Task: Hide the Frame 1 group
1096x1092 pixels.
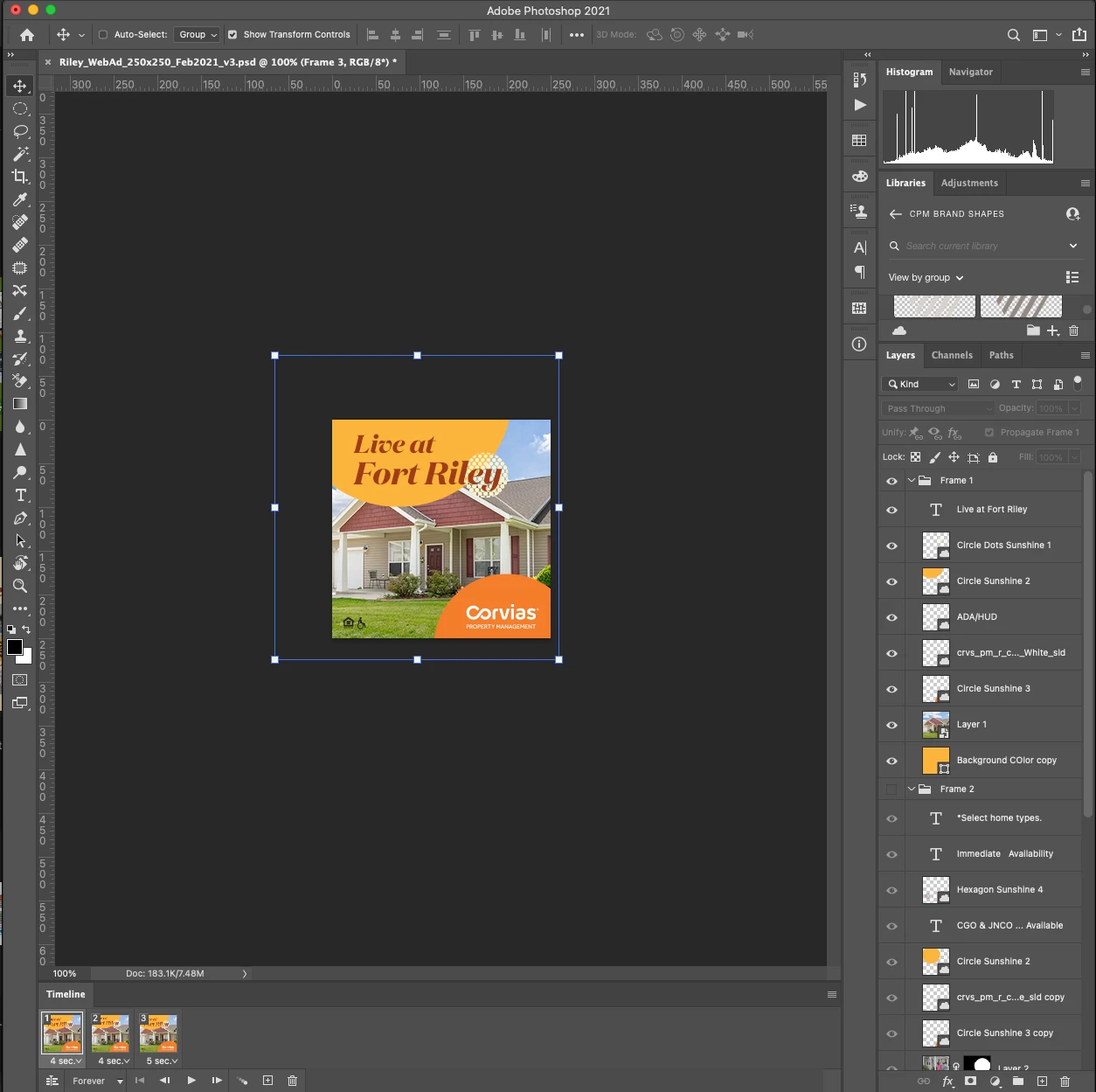Action: tap(891, 481)
